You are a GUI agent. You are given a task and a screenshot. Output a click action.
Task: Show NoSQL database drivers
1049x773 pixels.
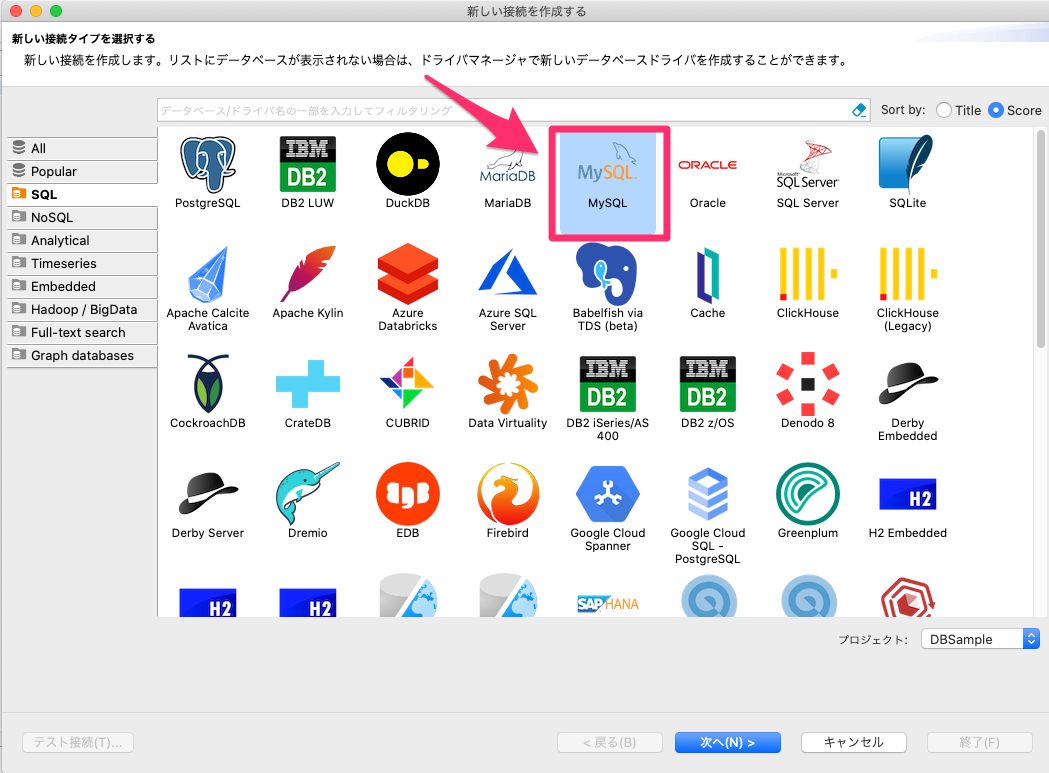(81, 217)
